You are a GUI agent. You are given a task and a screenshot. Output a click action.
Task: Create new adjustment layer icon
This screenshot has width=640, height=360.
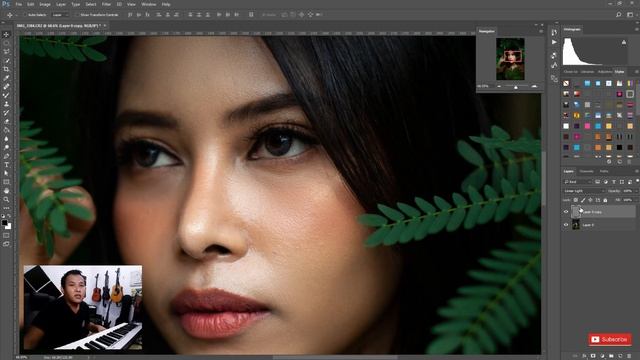602,356
